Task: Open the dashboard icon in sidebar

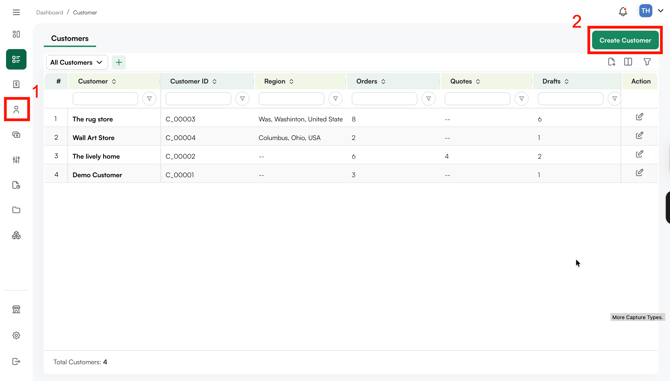Action: (x=16, y=34)
